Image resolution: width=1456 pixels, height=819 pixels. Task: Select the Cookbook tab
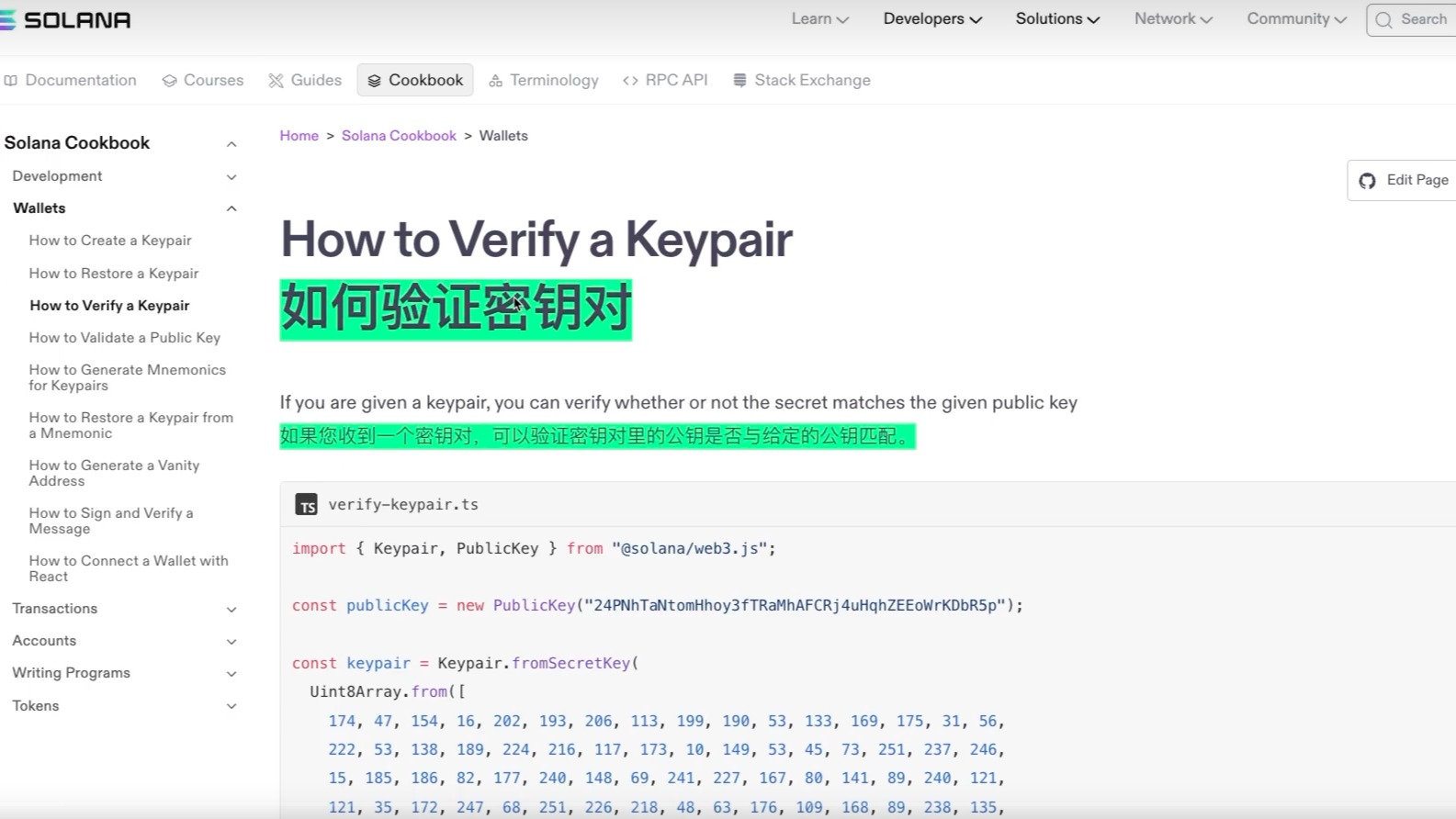coord(415,81)
